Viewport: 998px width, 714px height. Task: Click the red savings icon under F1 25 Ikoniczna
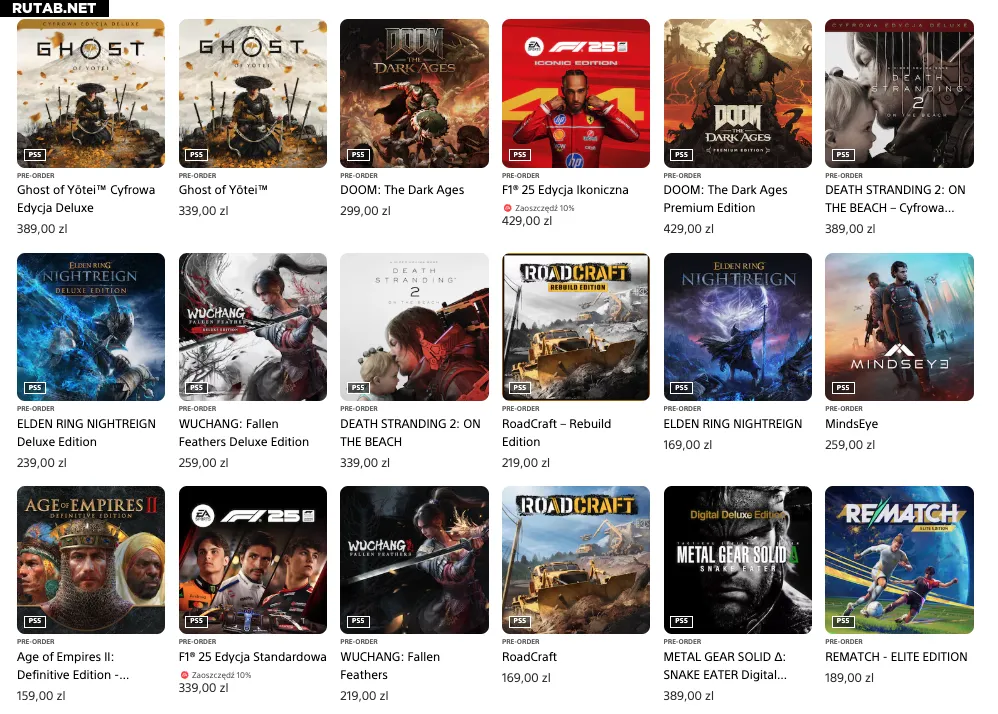(x=508, y=207)
